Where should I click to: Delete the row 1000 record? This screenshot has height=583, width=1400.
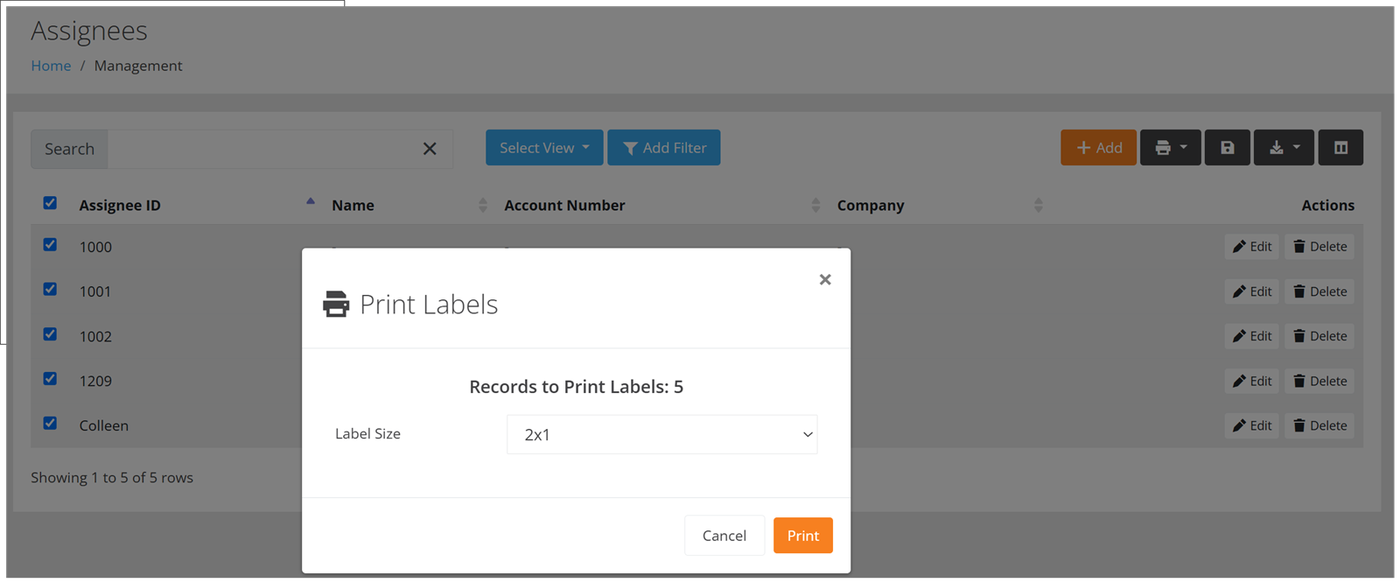[x=1319, y=247]
